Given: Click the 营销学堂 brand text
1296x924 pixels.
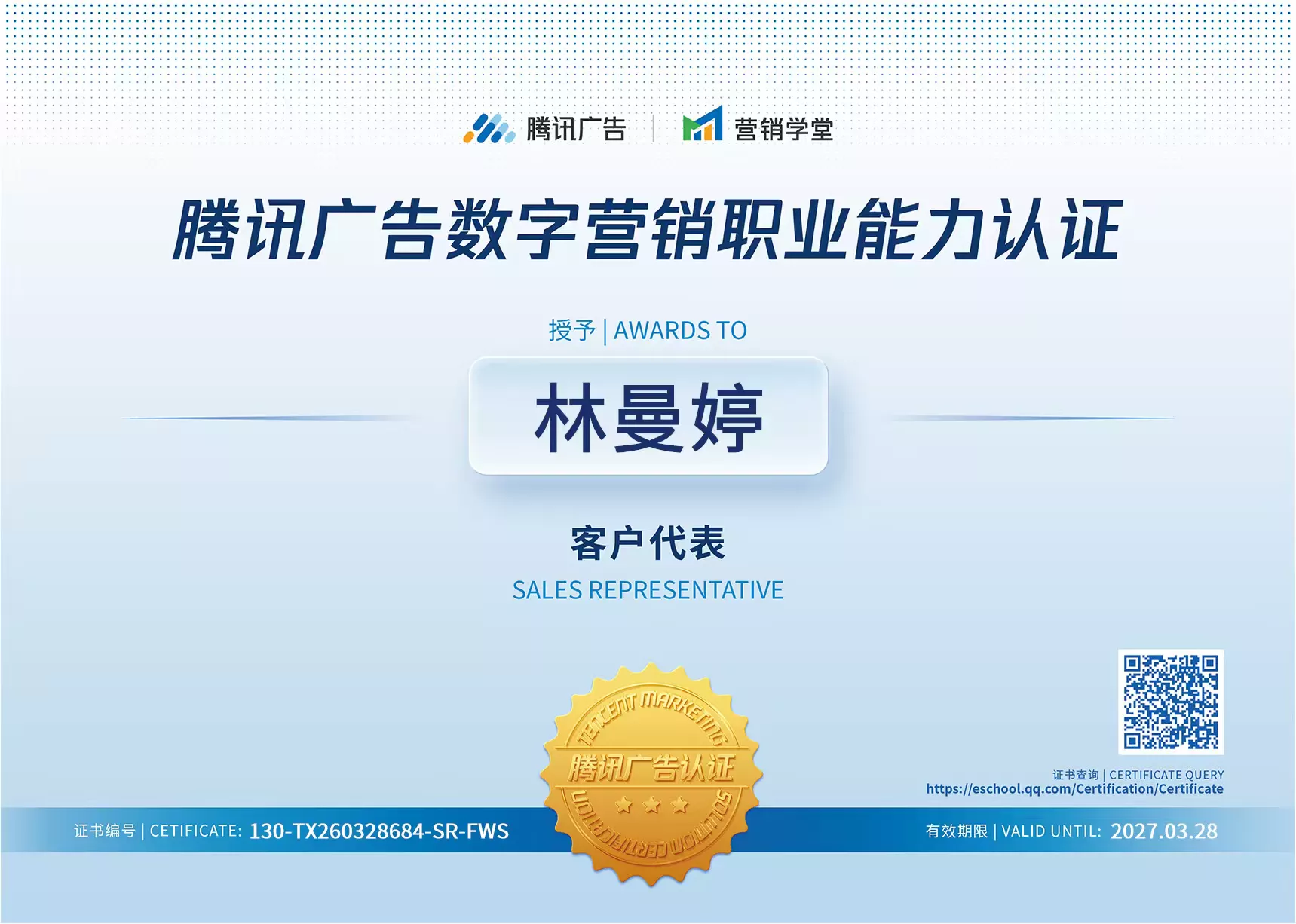Looking at the screenshot, I should [x=783, y=129].
